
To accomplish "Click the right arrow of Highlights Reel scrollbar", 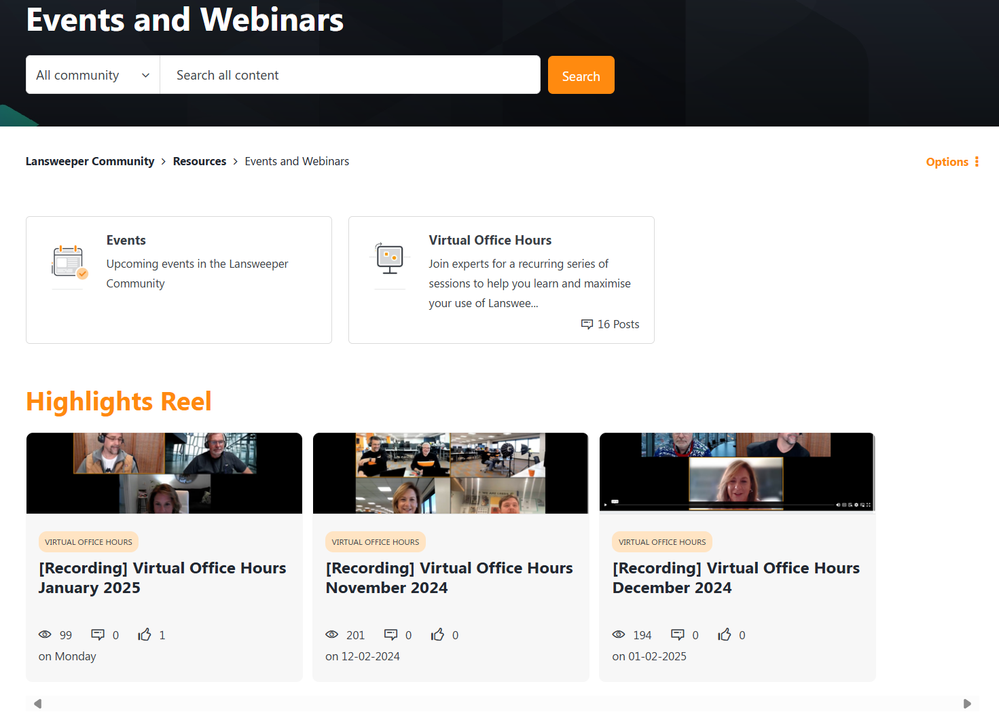I will point(967,704).
